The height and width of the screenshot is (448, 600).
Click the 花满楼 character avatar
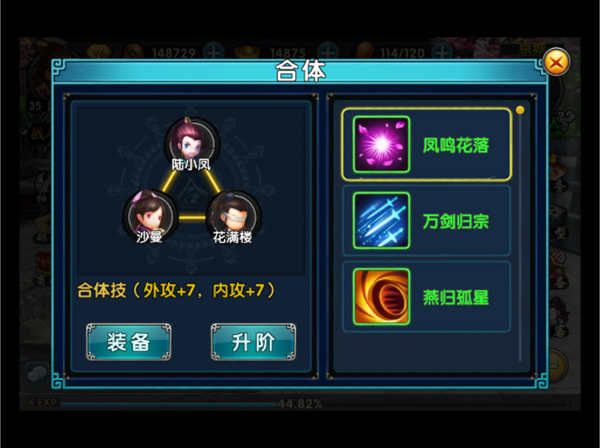(233, 217)
